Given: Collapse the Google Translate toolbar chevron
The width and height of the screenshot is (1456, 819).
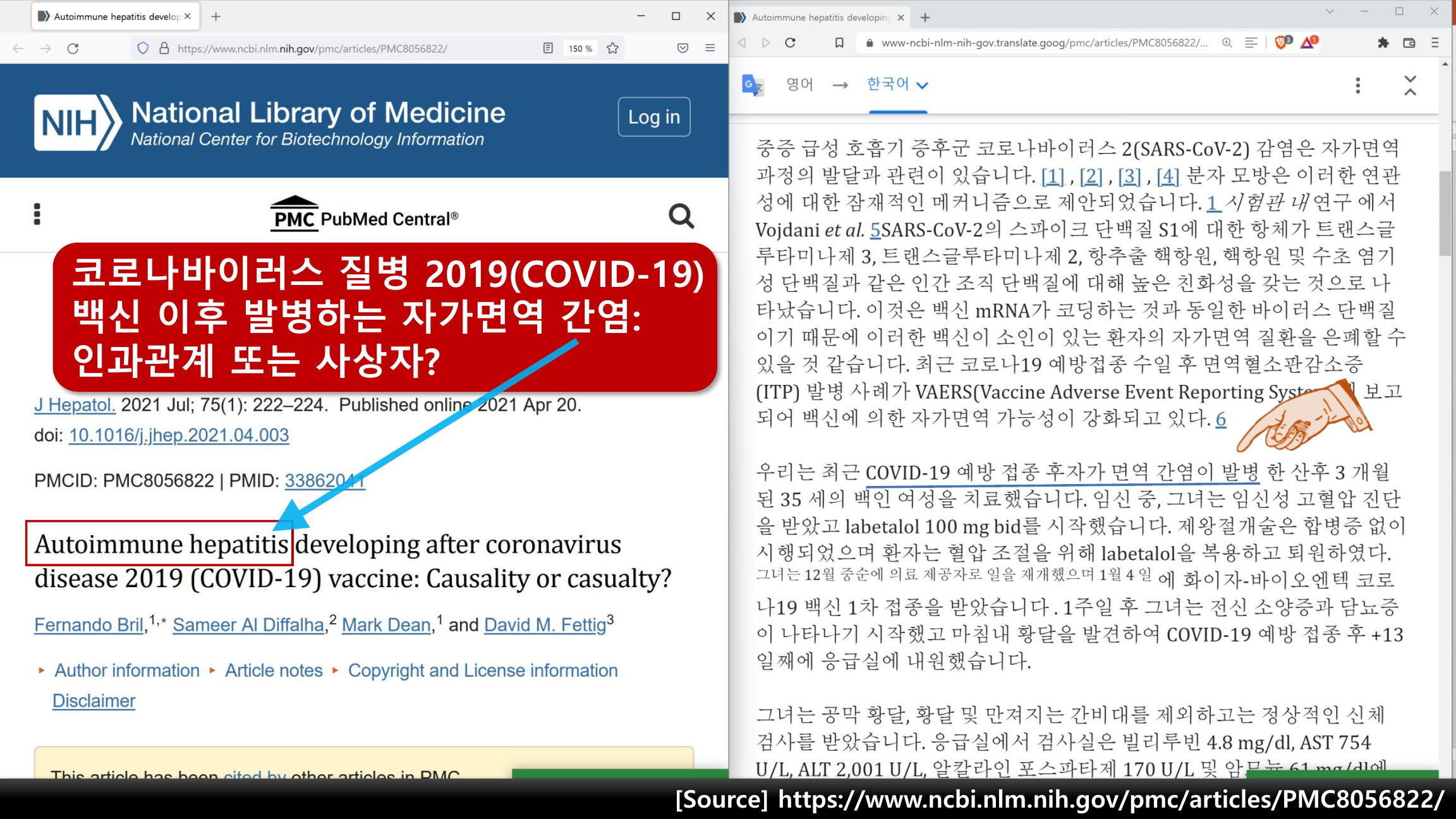Looking at the screenshot, I should tap(1410, 85).
